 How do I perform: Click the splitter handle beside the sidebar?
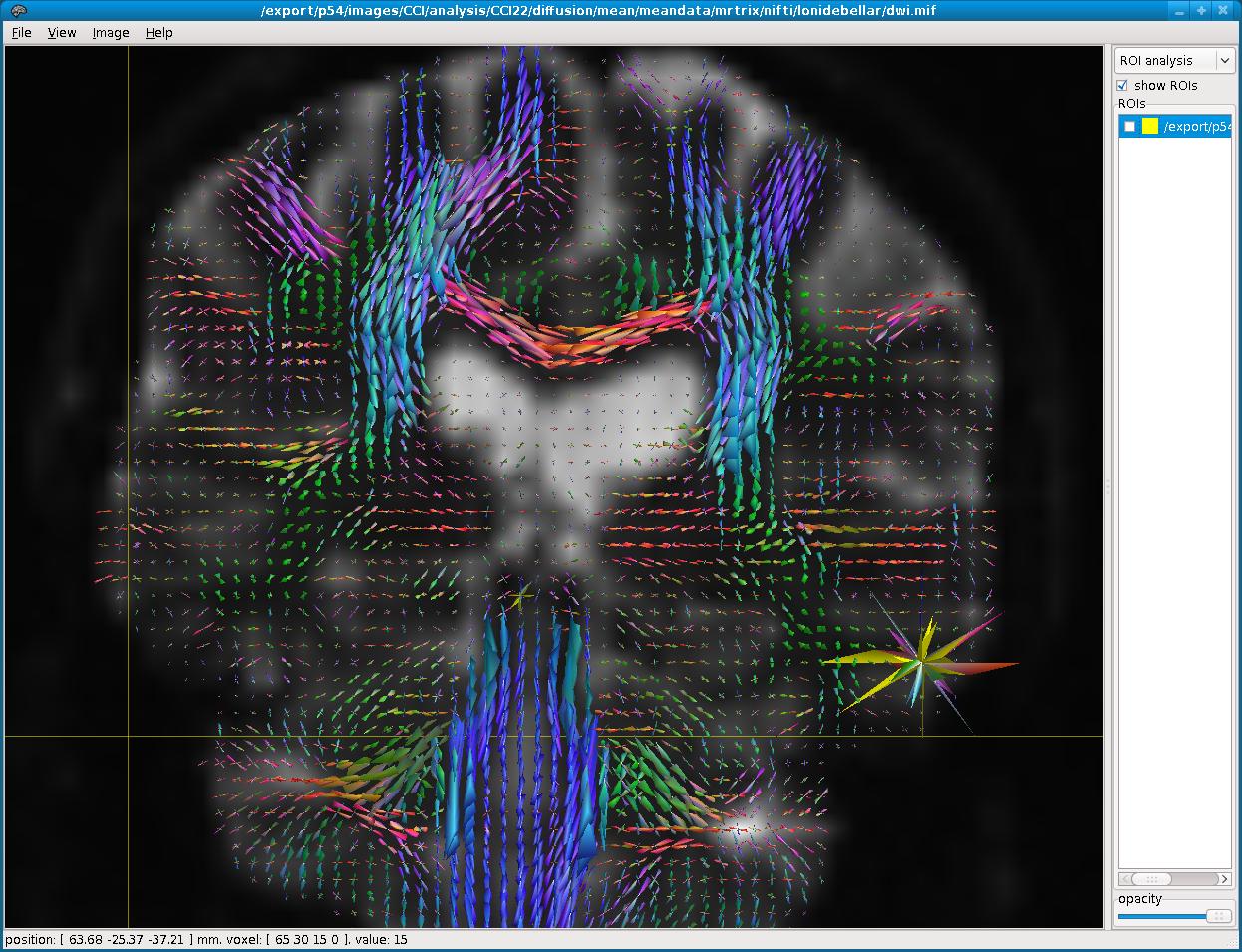1108,486
